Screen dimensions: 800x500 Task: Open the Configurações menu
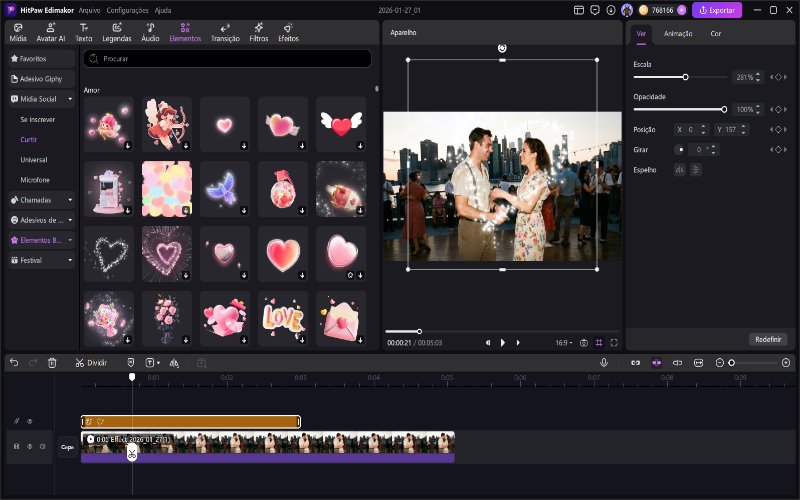(127, 10)
